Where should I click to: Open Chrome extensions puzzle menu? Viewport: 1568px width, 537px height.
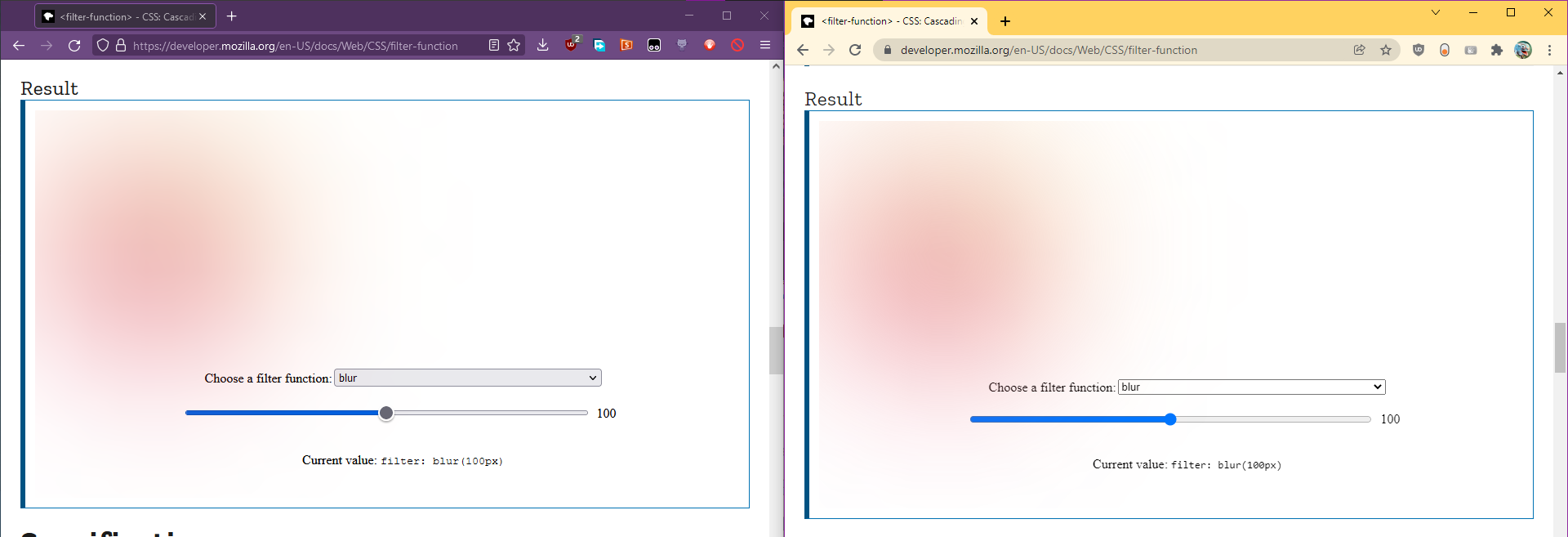[1497, 50]
